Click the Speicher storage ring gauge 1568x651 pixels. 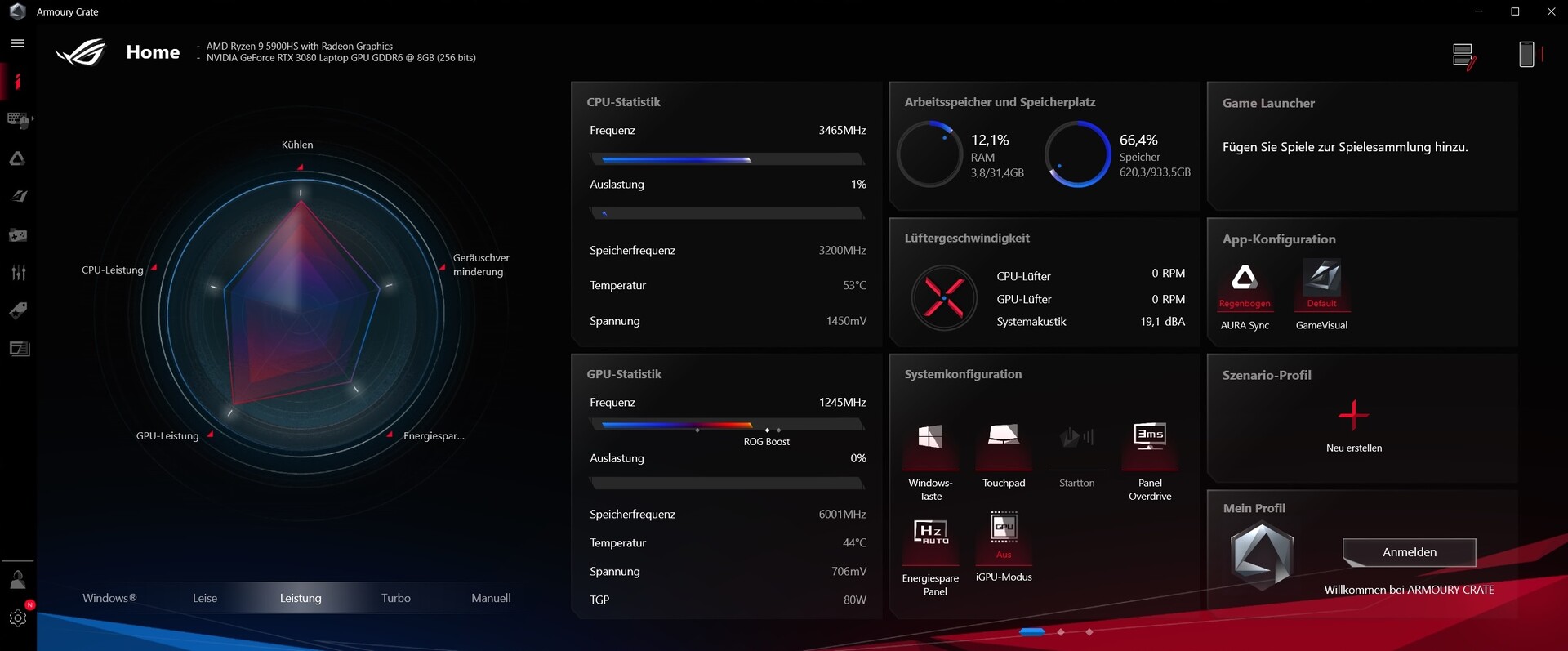tap(1079, 154)
